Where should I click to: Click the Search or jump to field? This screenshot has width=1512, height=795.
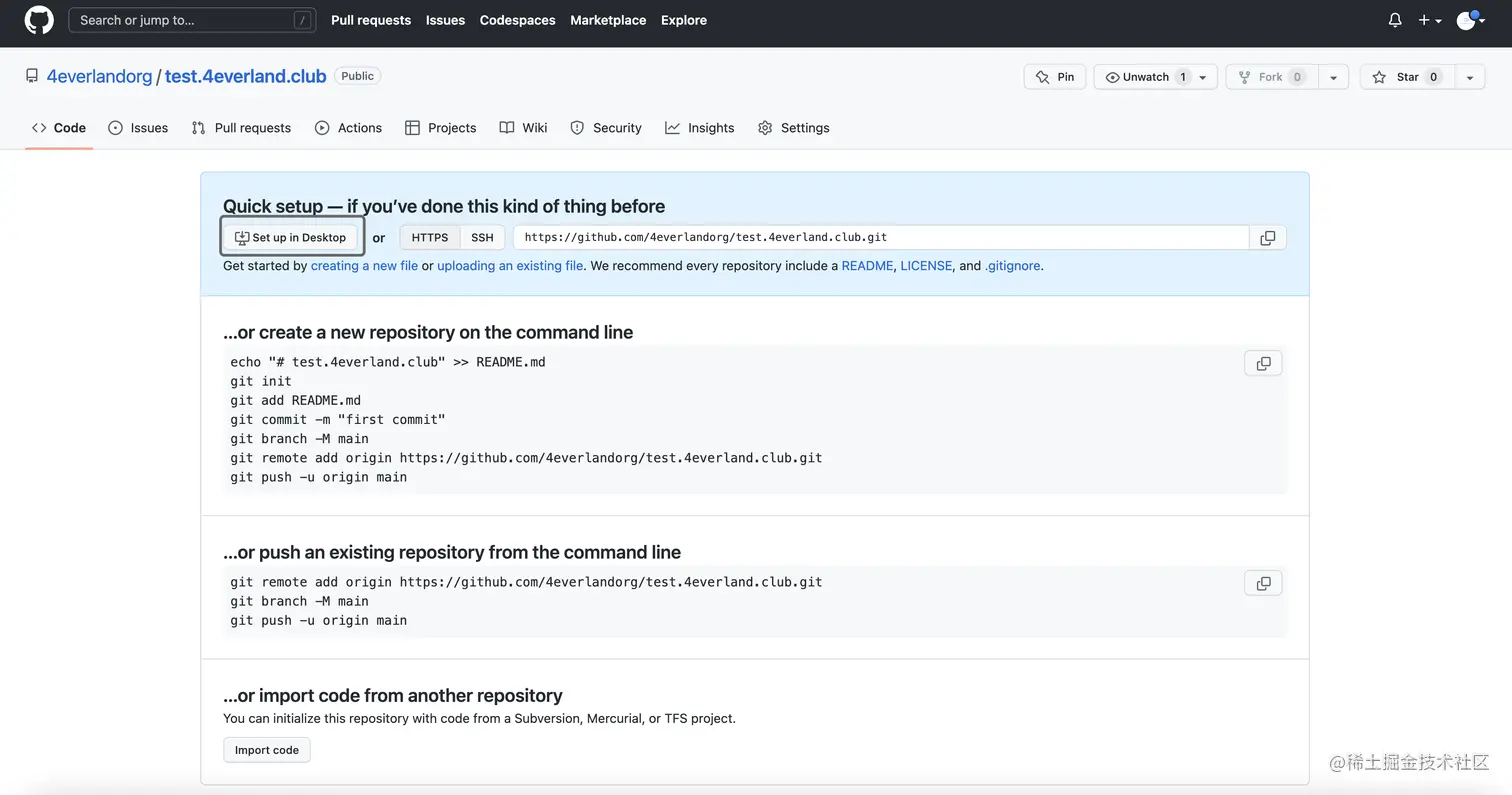pos(192,20)
